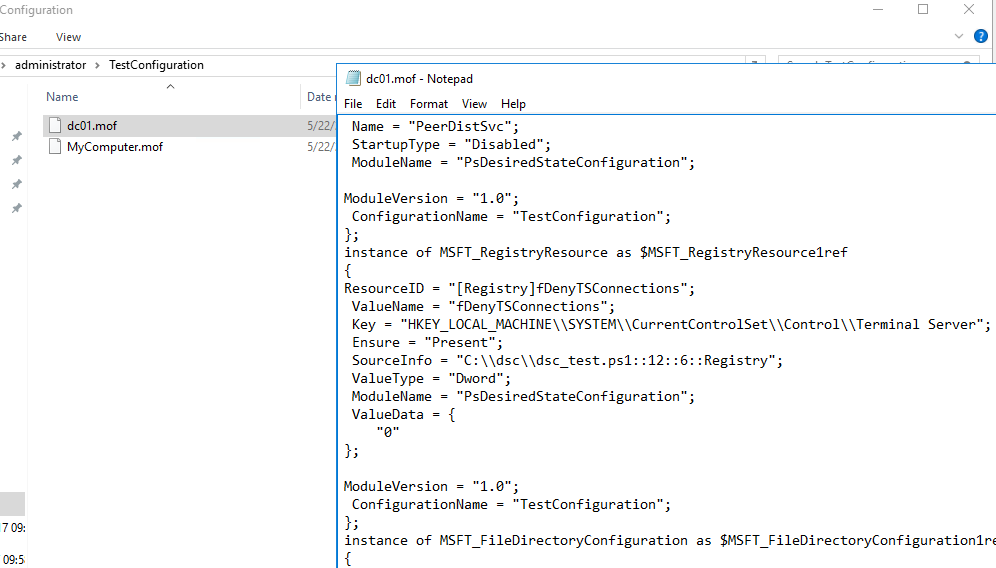
Task: Click the instance of MSFT_FileDirectoryConfiguration line
Action: click(670, 540)
